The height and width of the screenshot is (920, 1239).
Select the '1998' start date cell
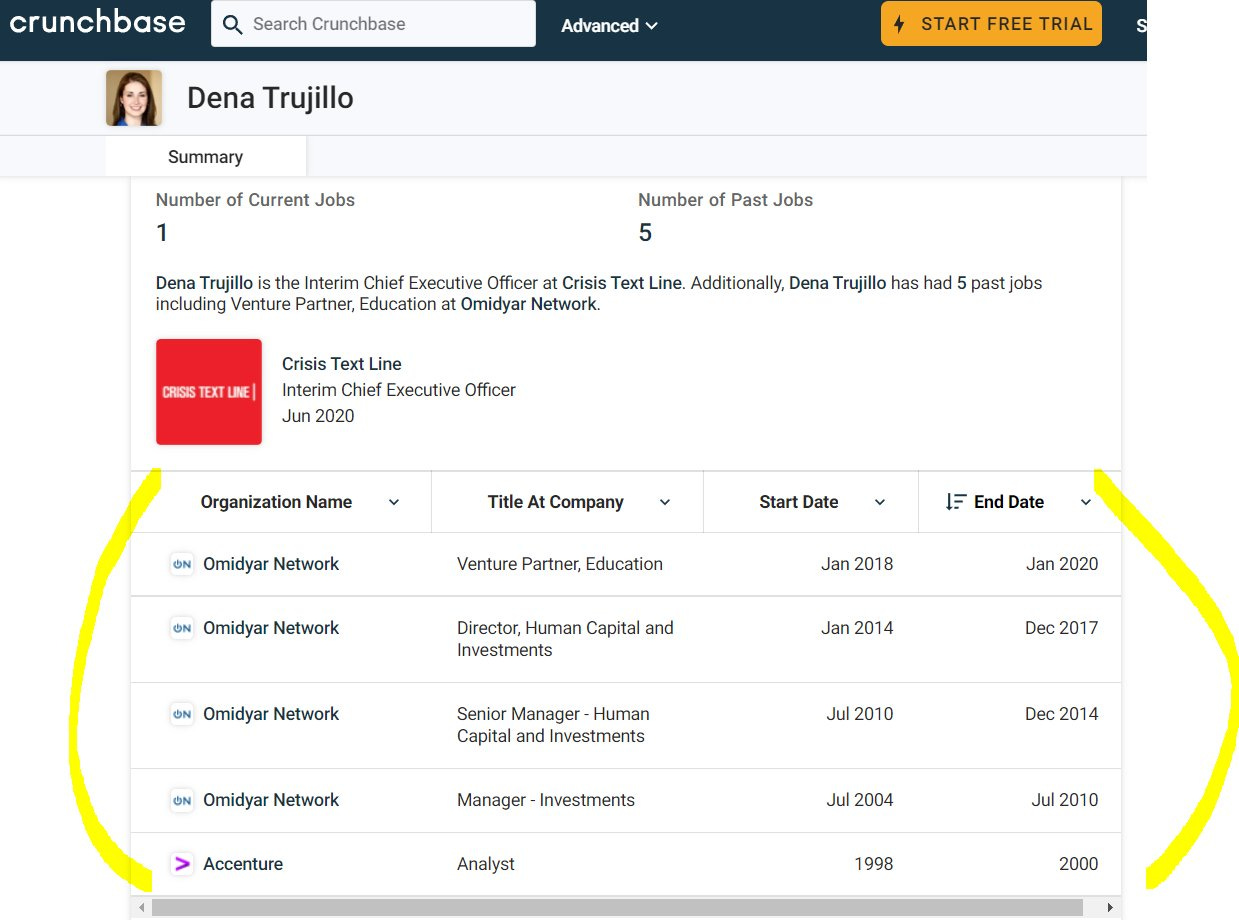click(874, 864)
